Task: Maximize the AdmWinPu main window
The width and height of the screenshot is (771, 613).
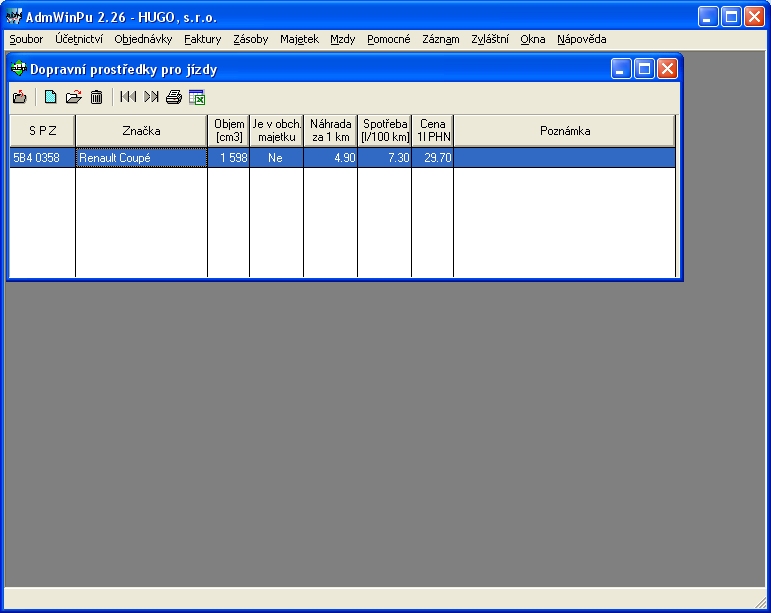Action: coord(731,17)
